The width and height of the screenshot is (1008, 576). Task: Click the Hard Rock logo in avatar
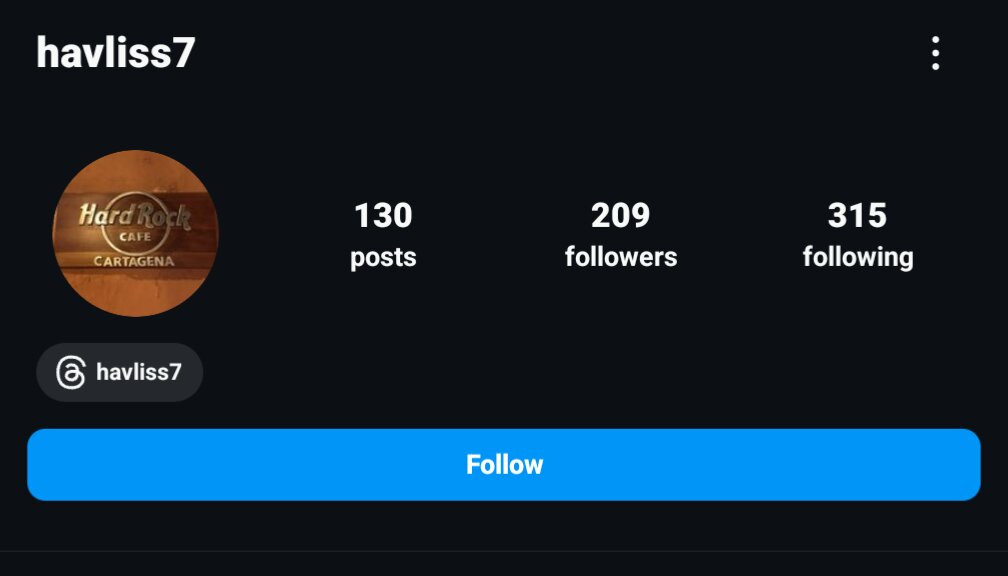[x=134, y=218]
